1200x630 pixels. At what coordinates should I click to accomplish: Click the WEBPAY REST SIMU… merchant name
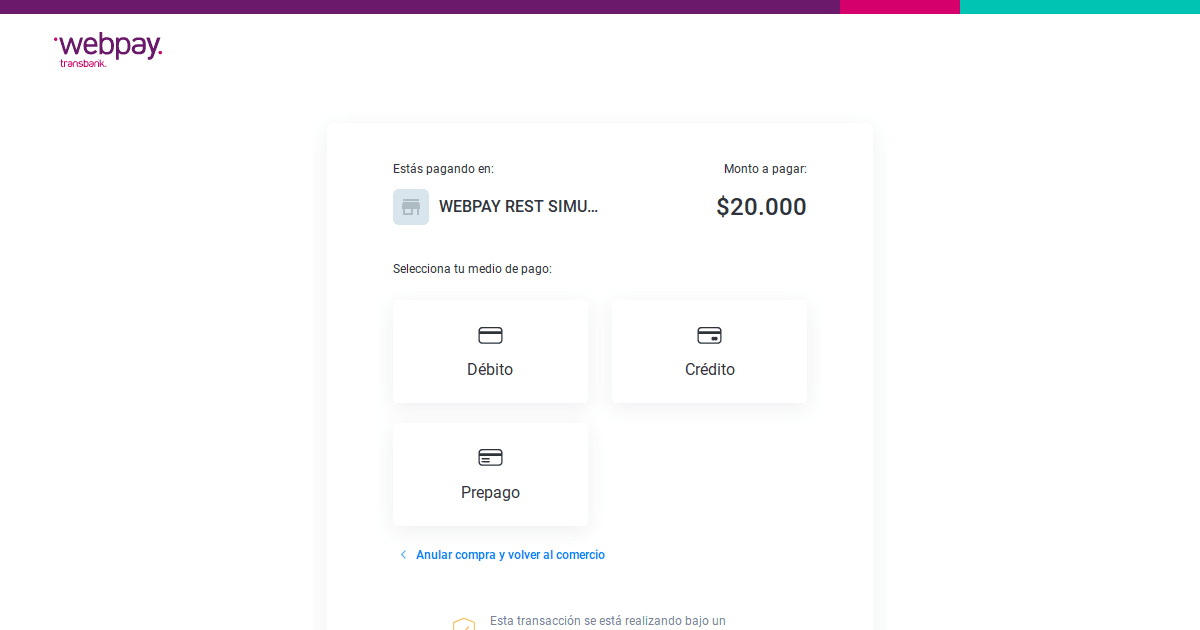[x=519, y=206]
